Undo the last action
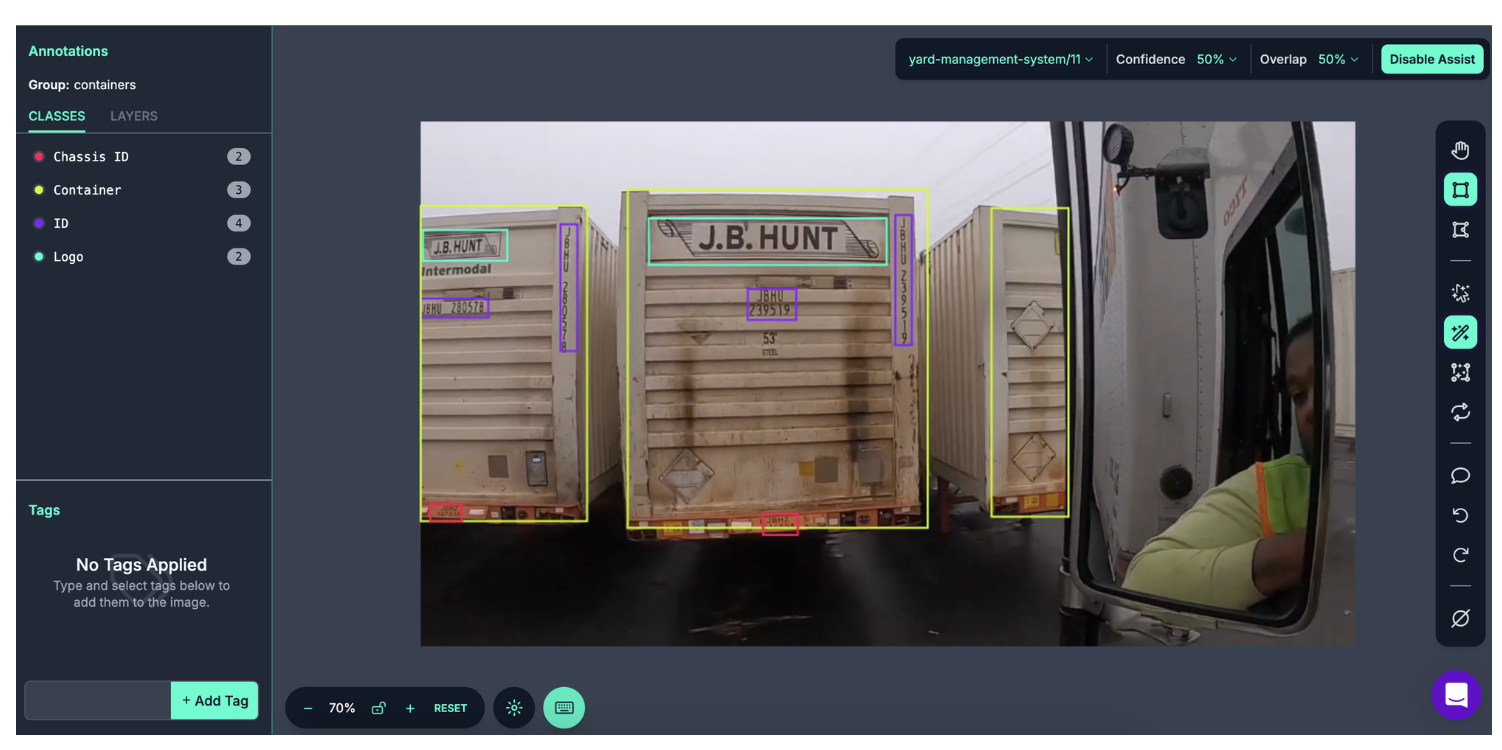The height and width of the screenshot is (750, 1502). [1460, 515]
